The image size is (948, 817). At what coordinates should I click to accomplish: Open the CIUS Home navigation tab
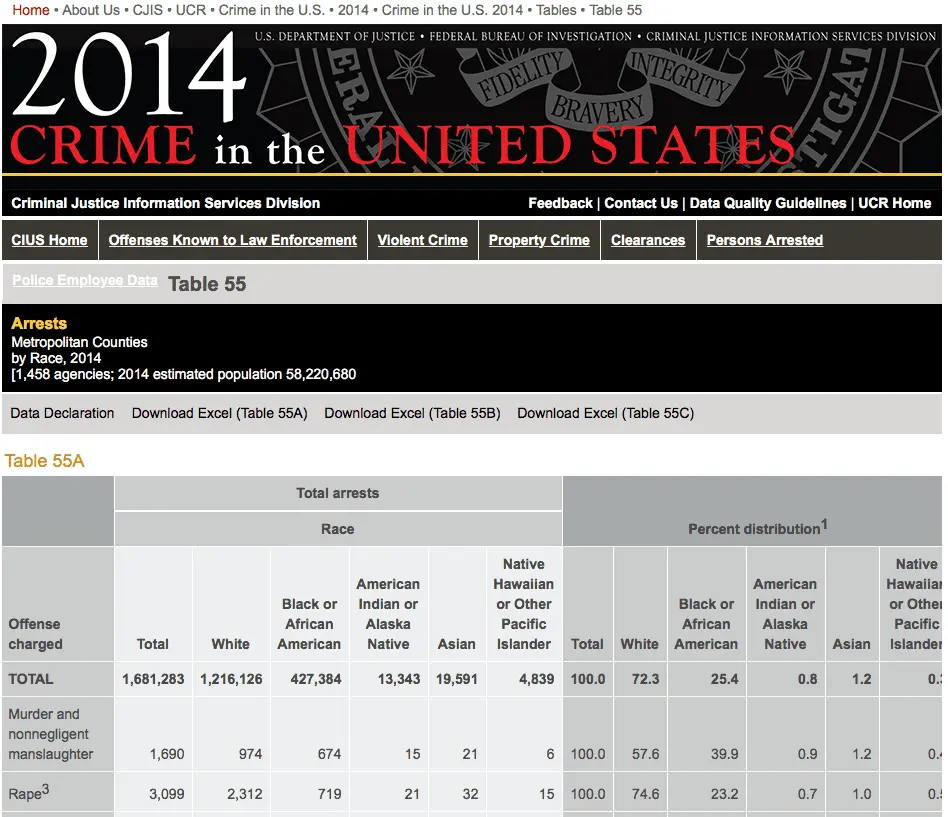pyautogui.click(x=48, y=240)
